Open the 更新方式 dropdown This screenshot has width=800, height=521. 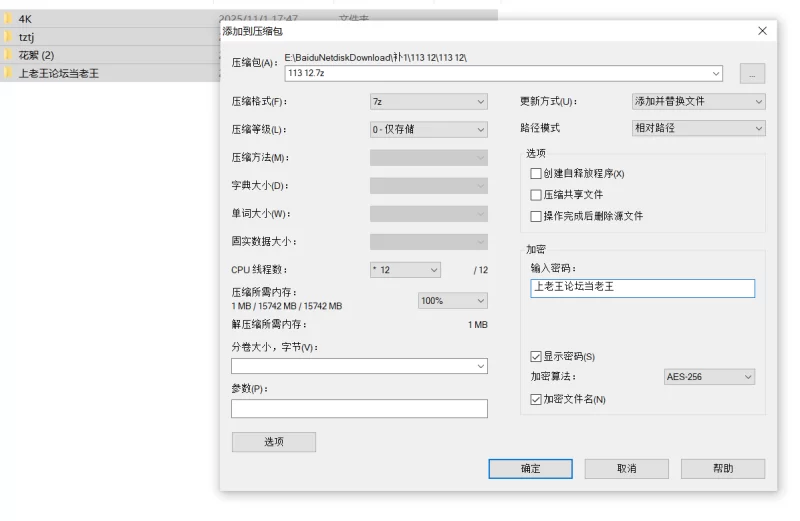(x=698, y=101)
